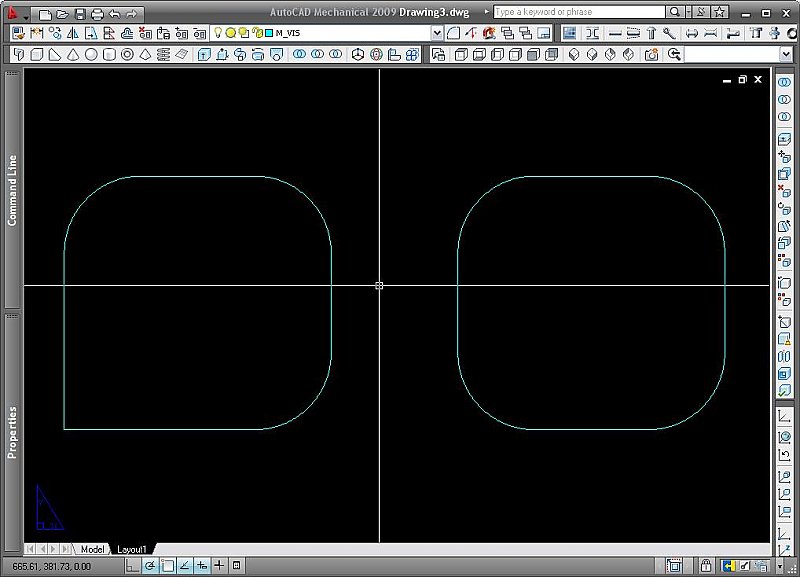Save the drawing with the floppy disk icon

(x=80, y=14)
